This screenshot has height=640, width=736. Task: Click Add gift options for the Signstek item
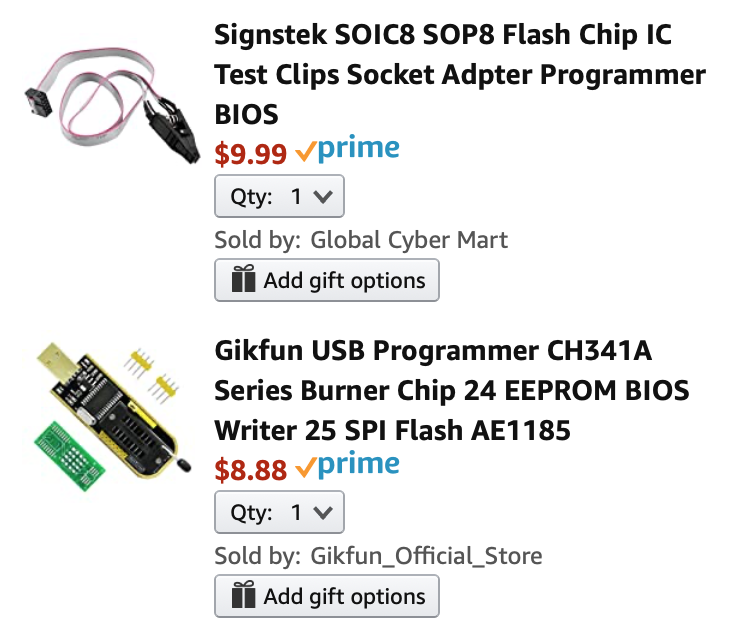[x=327, y=281]
